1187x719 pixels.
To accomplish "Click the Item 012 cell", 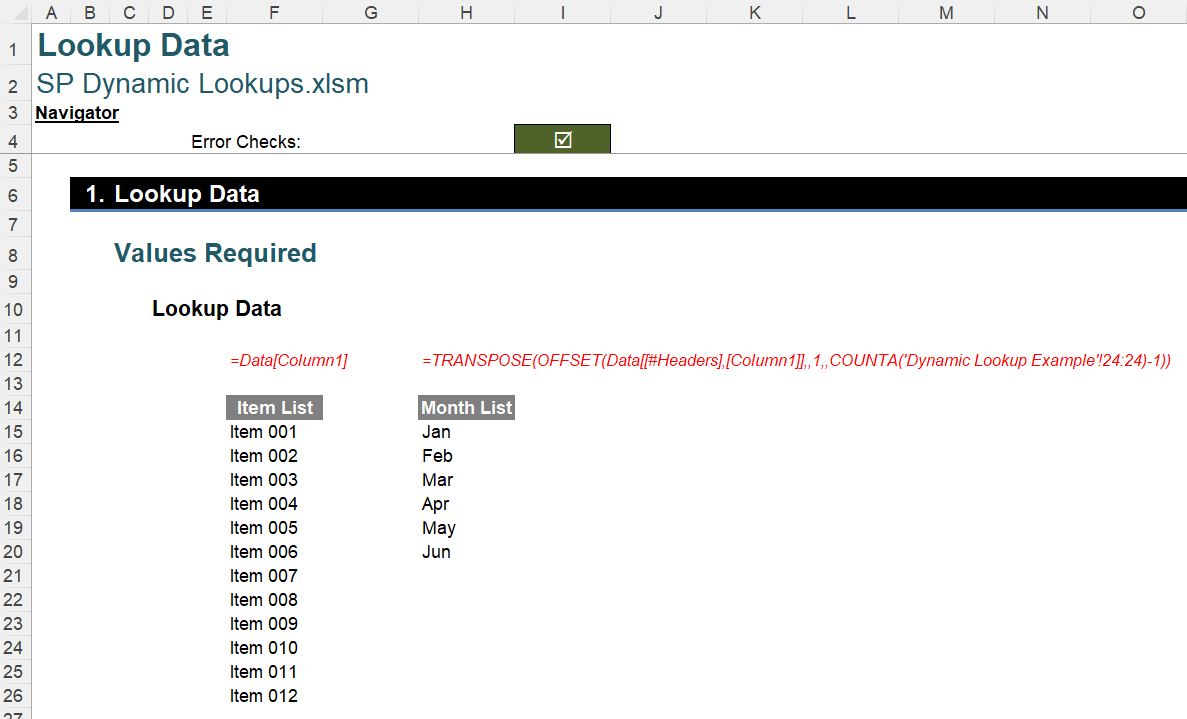I will (263, 695).
